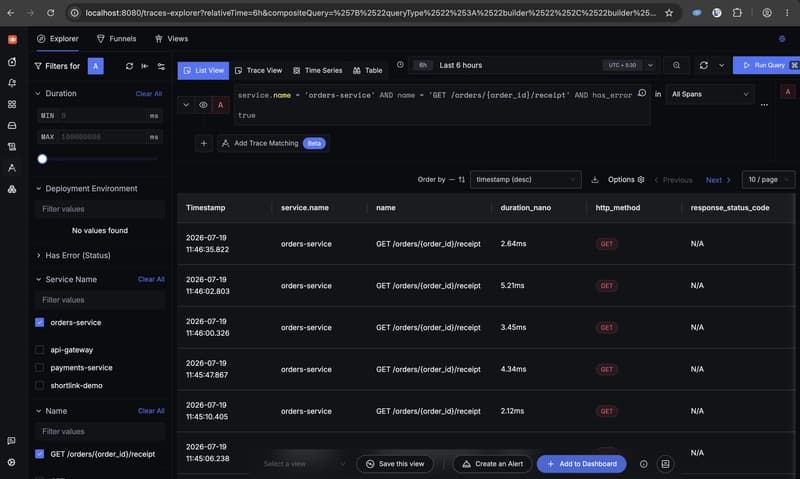Click Add Trace Matching button
Image resolution: width=800 pixels, height=479 pixels.
273,143
